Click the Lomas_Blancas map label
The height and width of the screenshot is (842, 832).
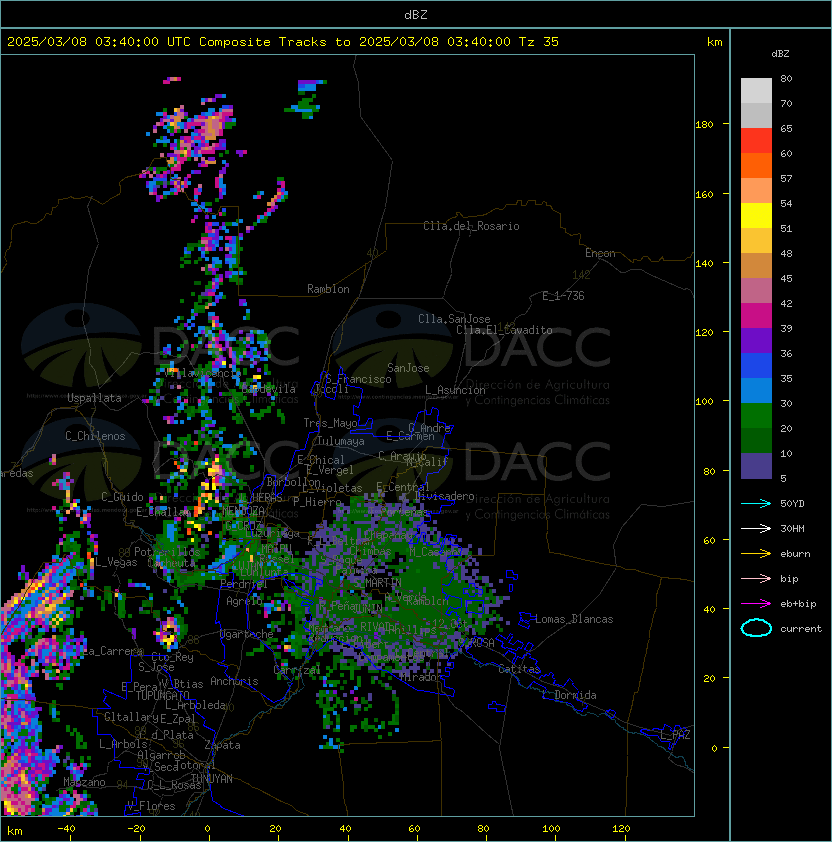click(x=574, y=619)
